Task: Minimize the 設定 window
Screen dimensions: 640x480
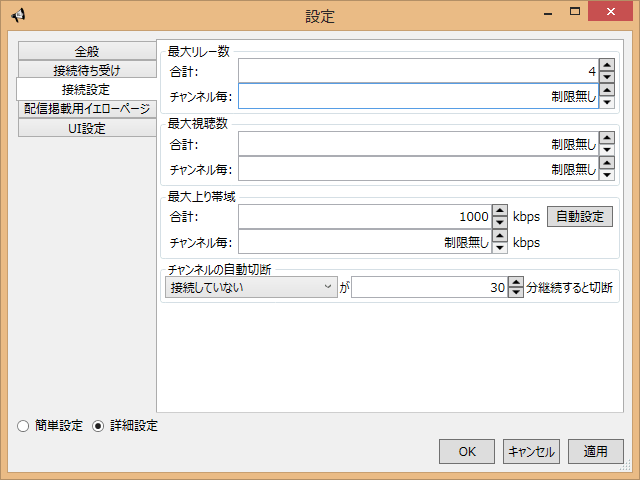Action: (548, 13)
